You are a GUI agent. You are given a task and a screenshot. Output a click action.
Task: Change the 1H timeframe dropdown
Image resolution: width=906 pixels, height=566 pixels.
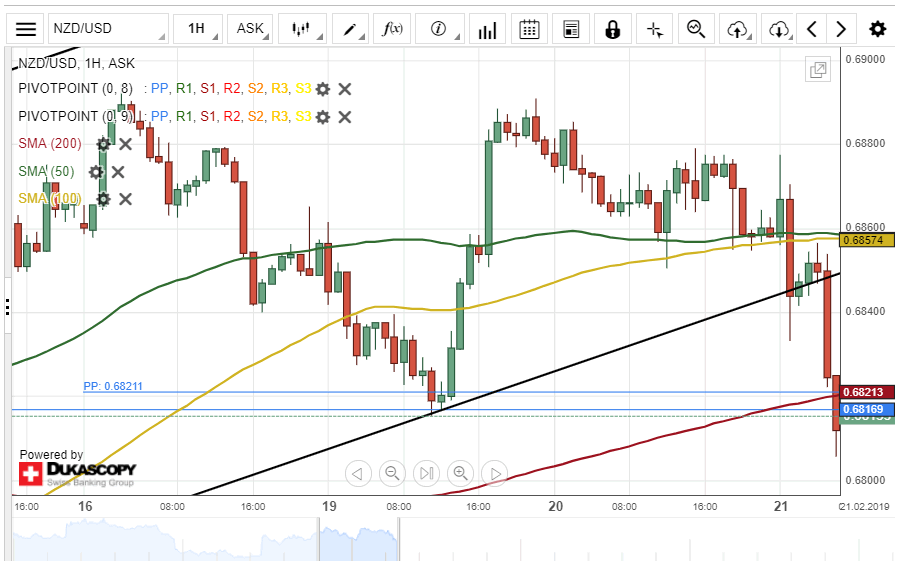click(x=198, y=28)
